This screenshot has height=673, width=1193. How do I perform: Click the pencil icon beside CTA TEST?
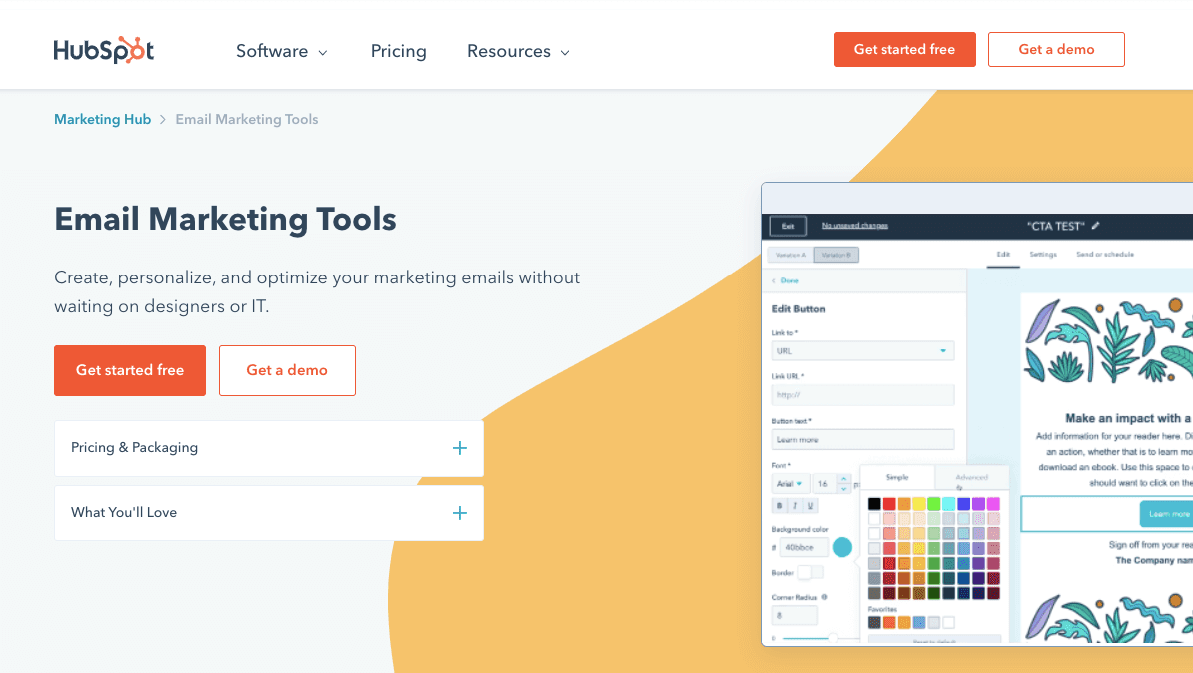1096,226
